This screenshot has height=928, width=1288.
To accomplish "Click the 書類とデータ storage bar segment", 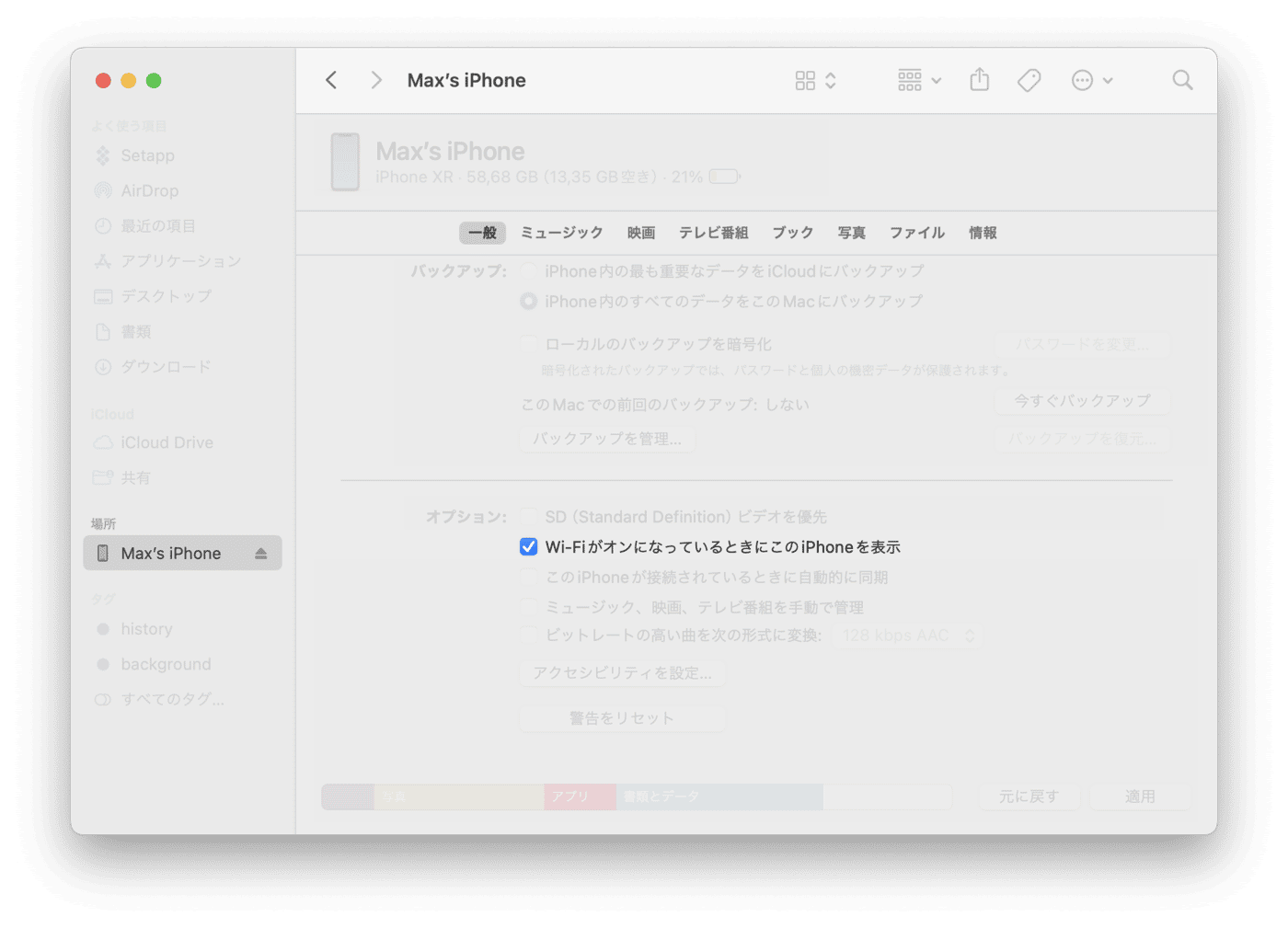I will point(719,796).
